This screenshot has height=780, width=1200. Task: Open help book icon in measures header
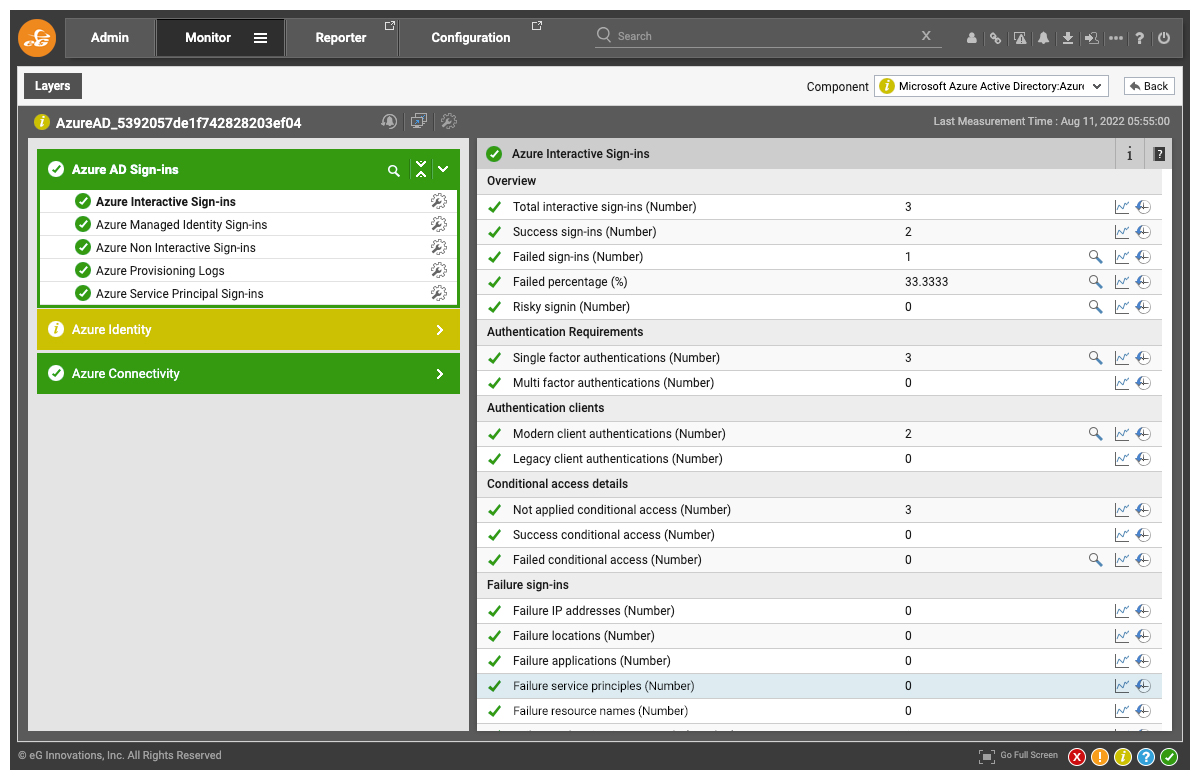(1159, 154)
